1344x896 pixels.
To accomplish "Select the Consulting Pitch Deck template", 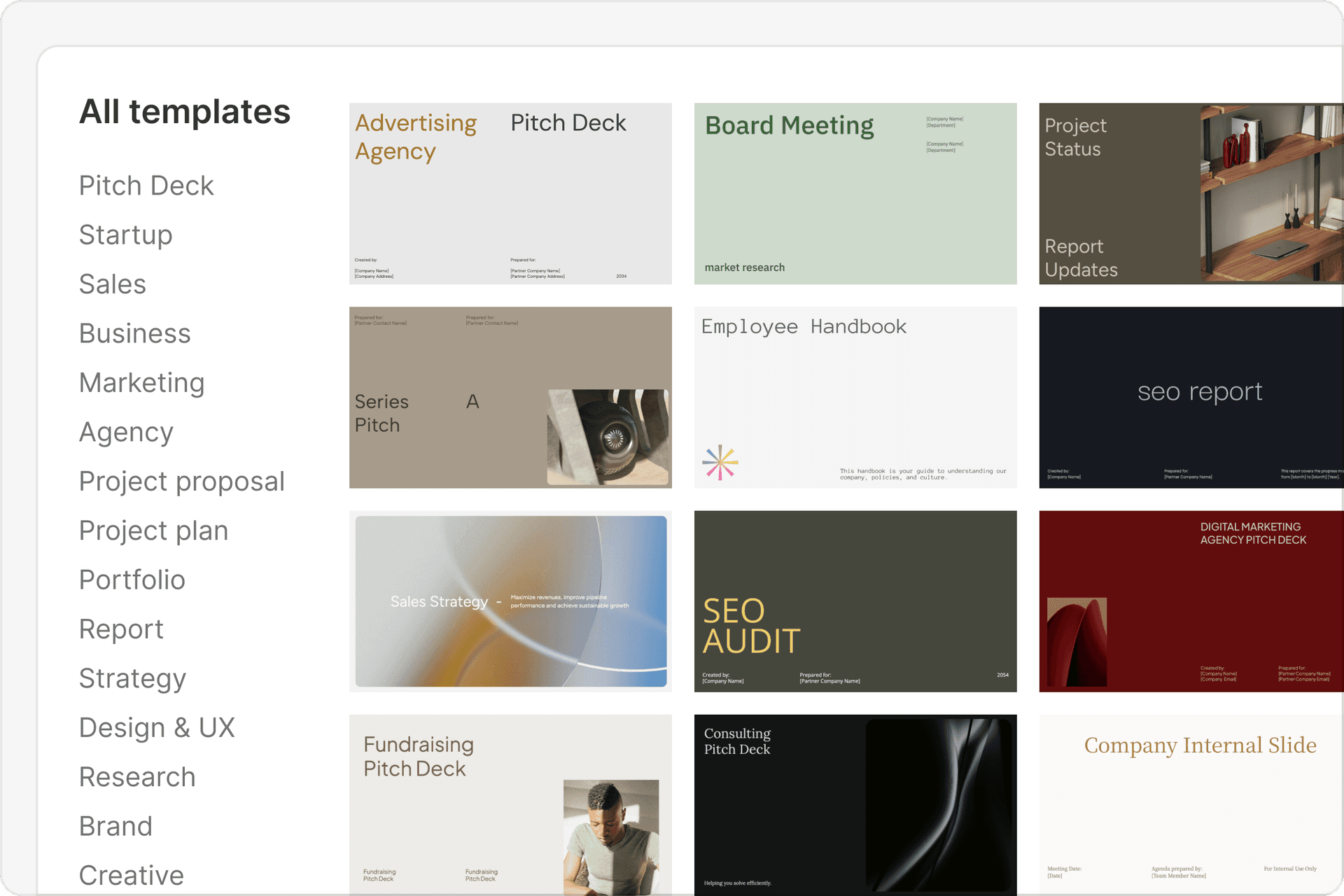I will point(855,805).
